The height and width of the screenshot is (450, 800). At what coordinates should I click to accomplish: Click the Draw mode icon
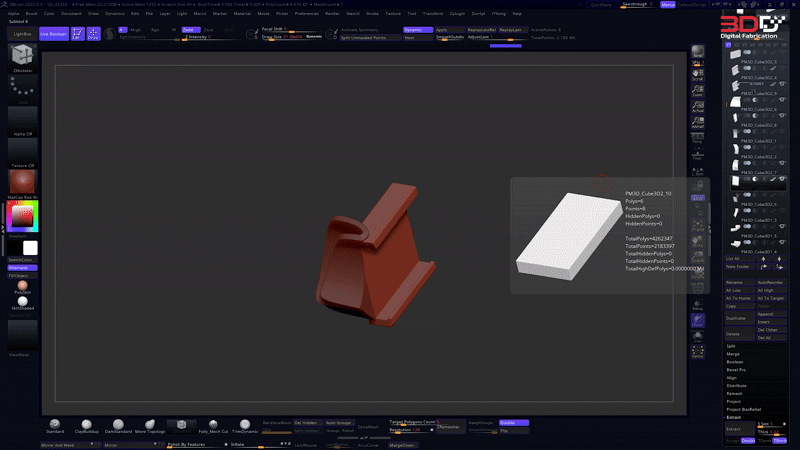point(93,34)
